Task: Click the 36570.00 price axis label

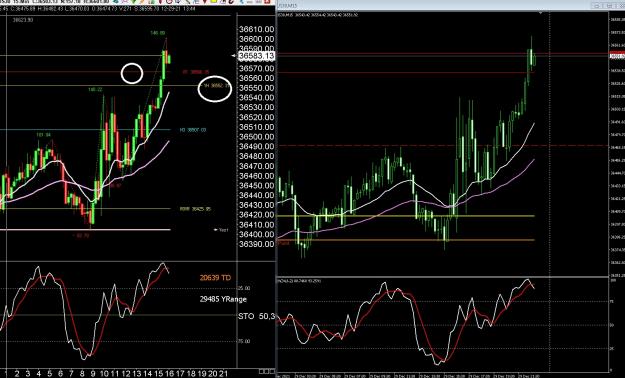Action: click(x=257, y=69)
